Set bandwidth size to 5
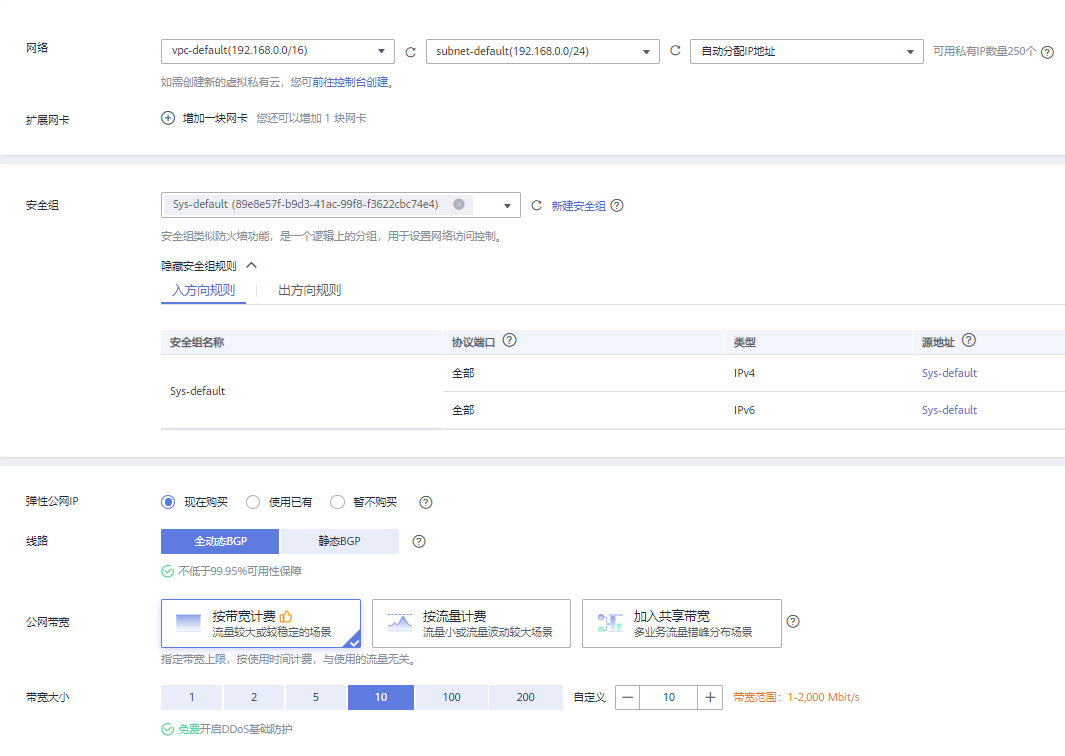The width and height of the screenshot is (1065, 756). tap(316, 698)
